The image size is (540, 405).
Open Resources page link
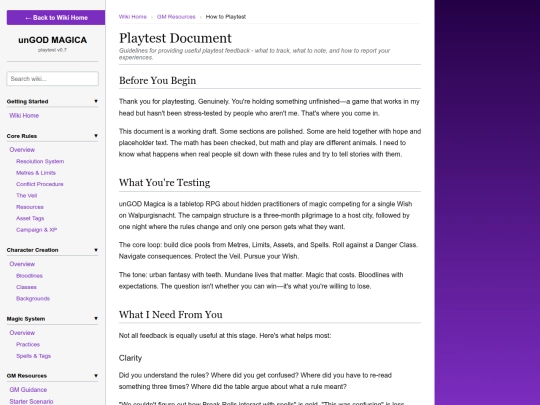pyautogui.click(x=30, y=207)
